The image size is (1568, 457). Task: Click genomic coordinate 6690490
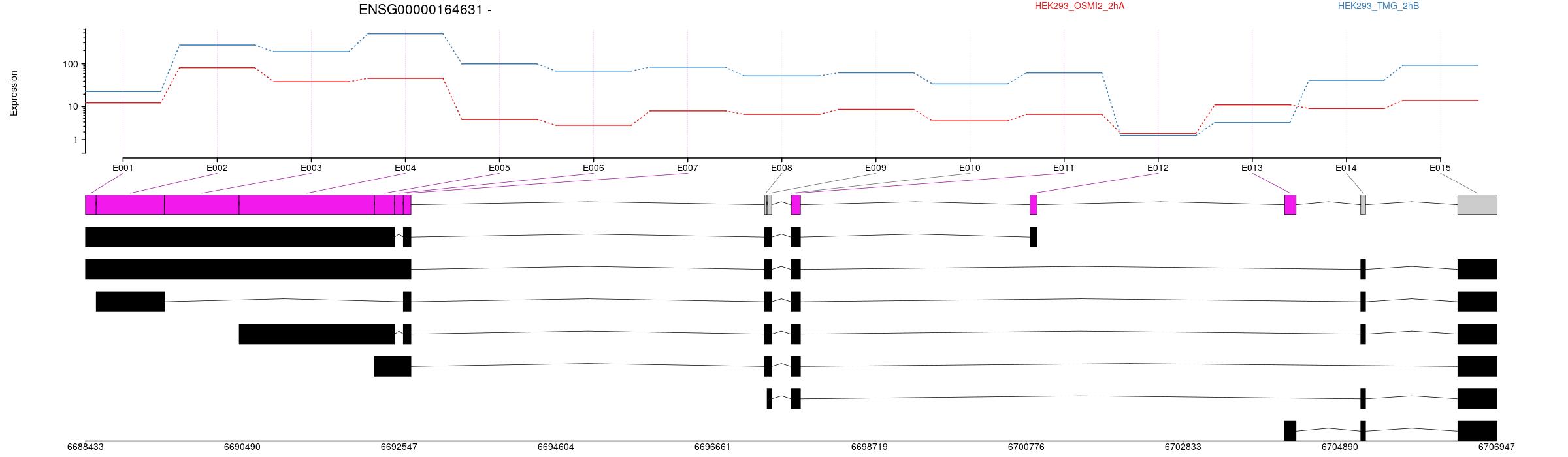tap(242, 447)
